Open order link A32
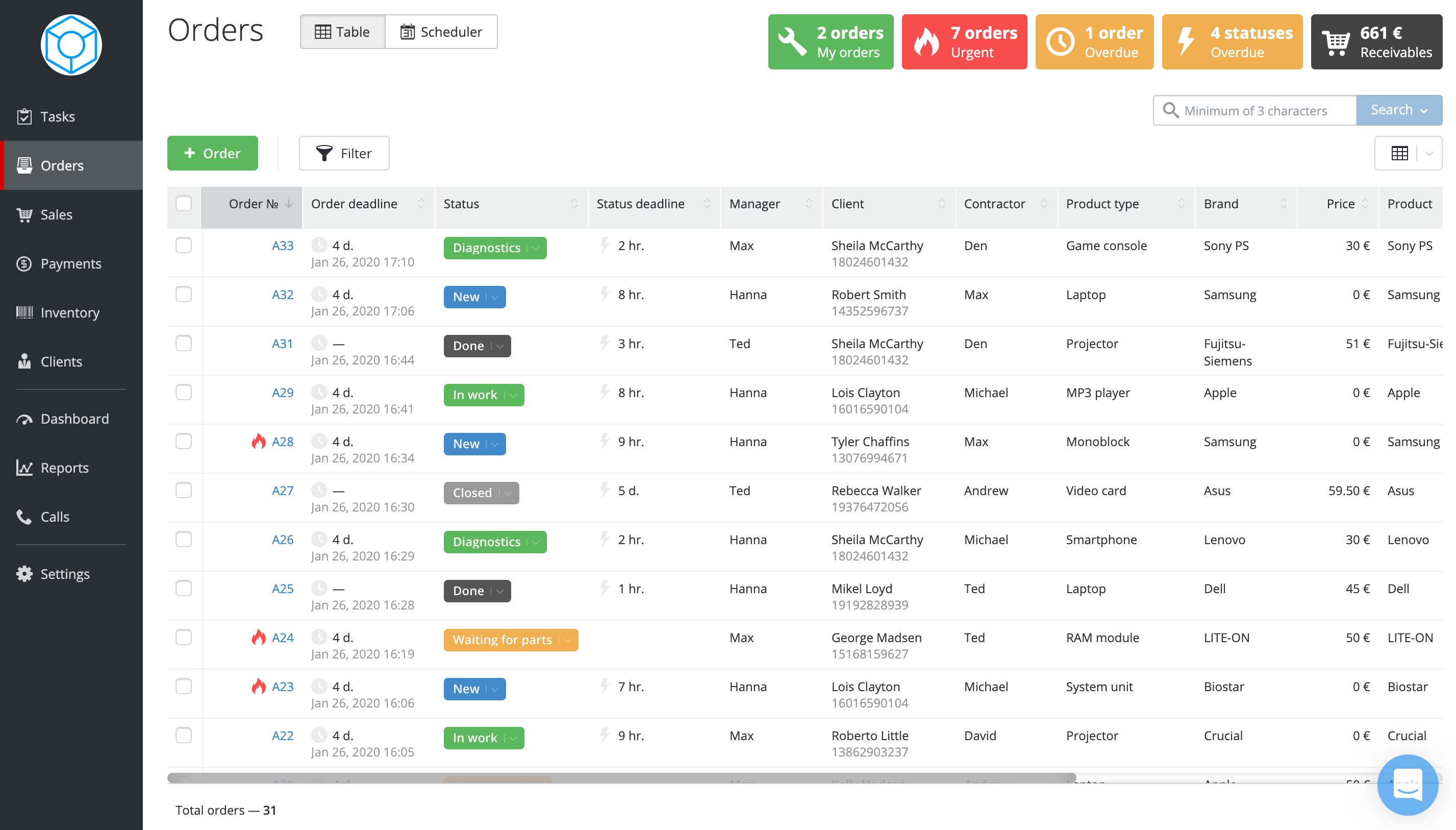 (282, 295)
